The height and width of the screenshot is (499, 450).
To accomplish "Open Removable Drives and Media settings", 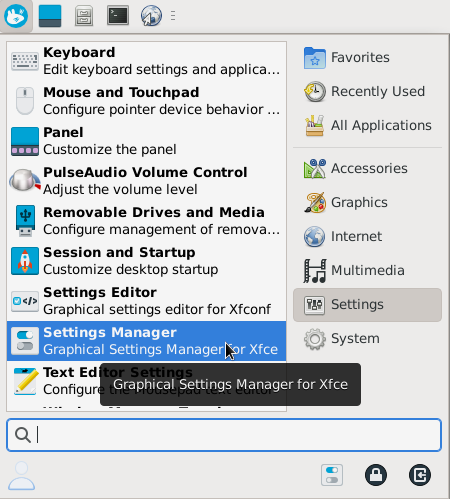I will coord(146,221).
